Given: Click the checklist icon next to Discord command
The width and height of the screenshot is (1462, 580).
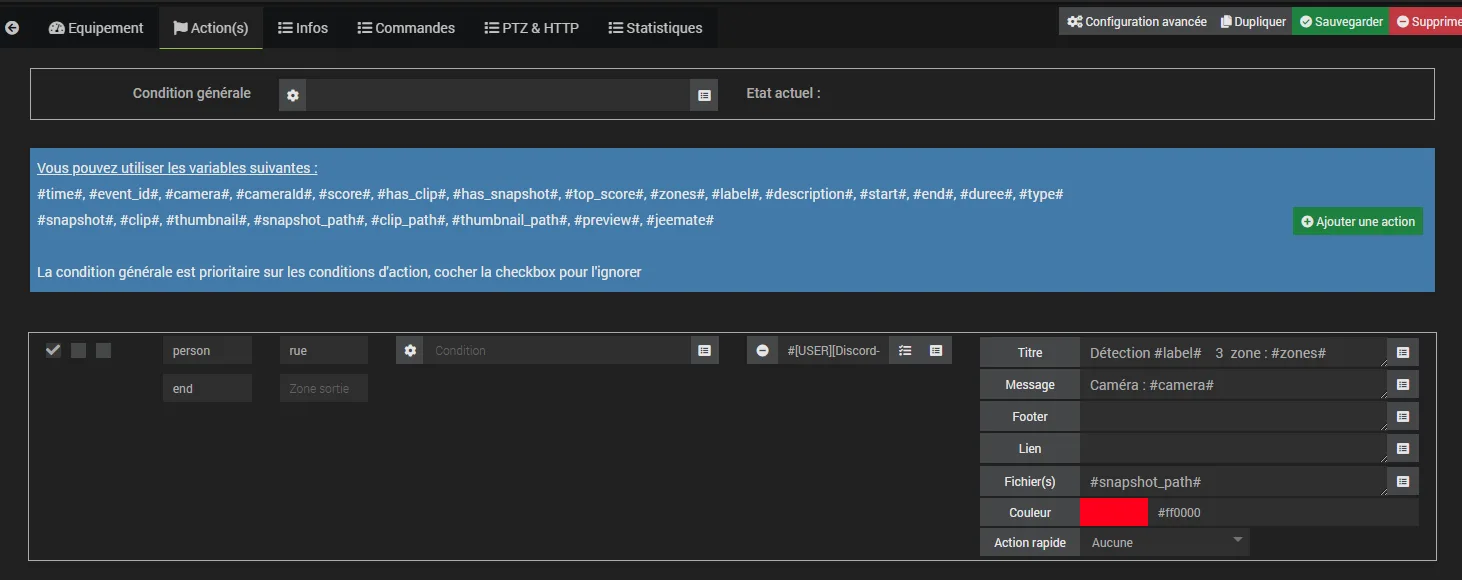Looking at the screenshot, I should (905, 350).
